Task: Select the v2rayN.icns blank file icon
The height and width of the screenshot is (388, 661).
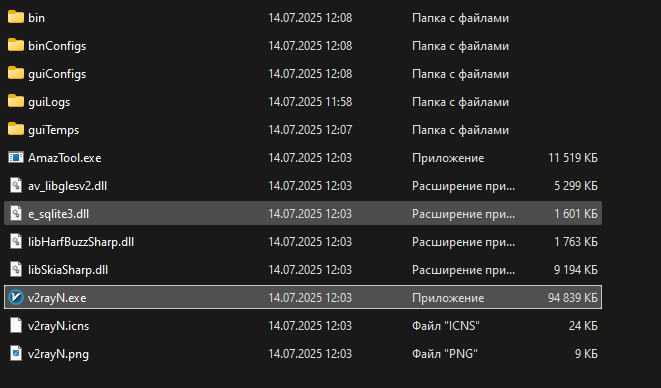Action: (x=16, y=326)
